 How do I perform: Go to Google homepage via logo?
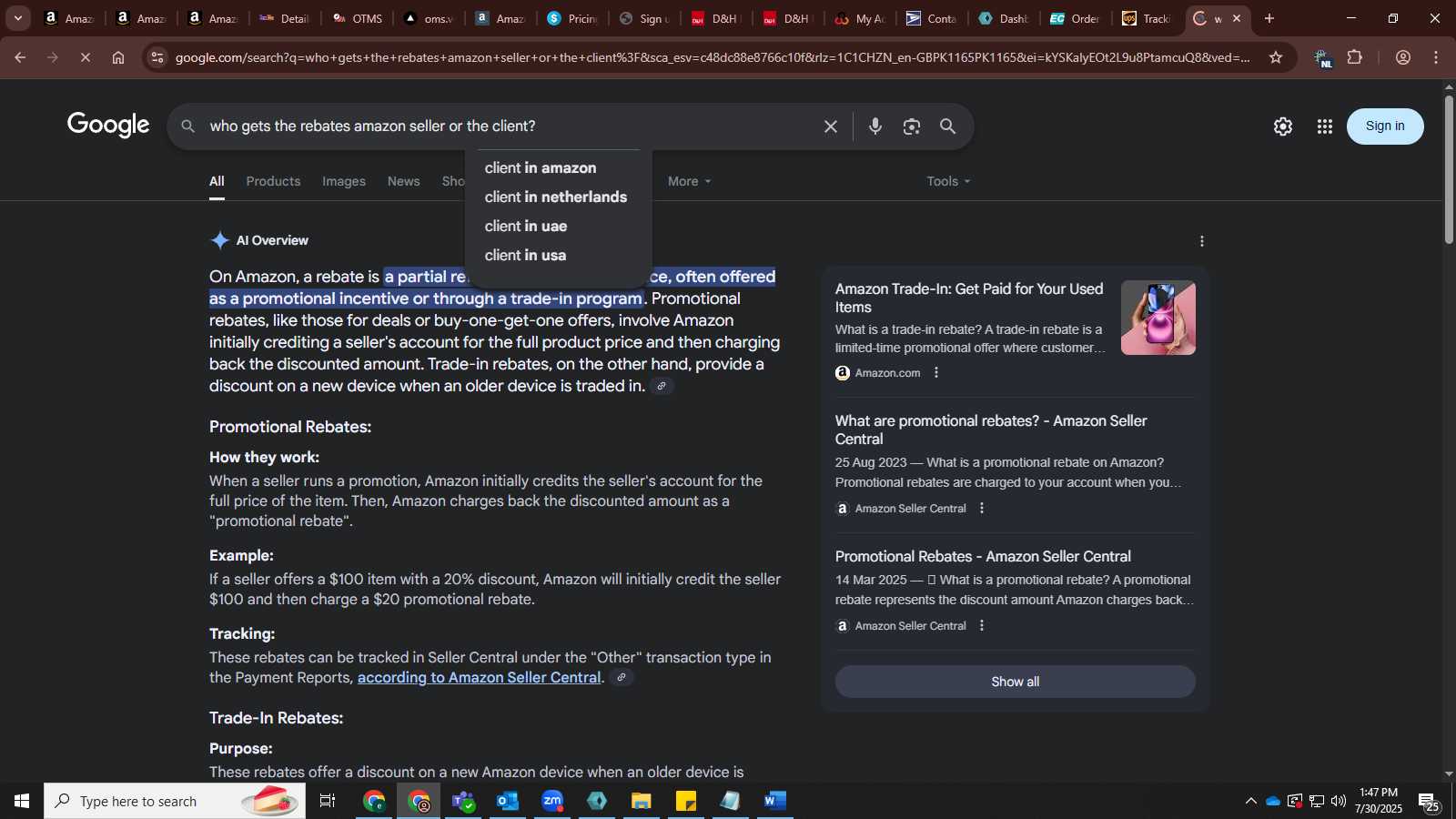pos(108,126)
